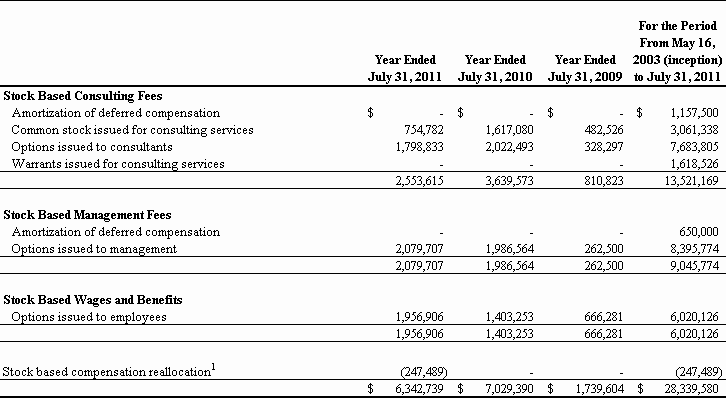Click the Options issued to employees label
Image resolution: width=726 pixels, height=398 pixels.
coord(89,317)
